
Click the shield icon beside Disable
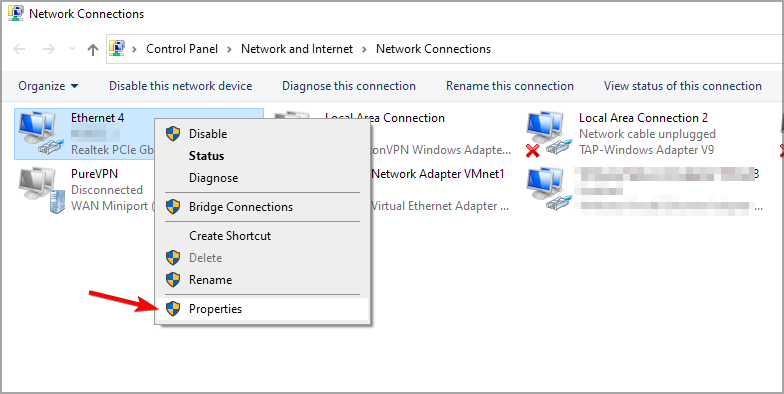point(173,134)
